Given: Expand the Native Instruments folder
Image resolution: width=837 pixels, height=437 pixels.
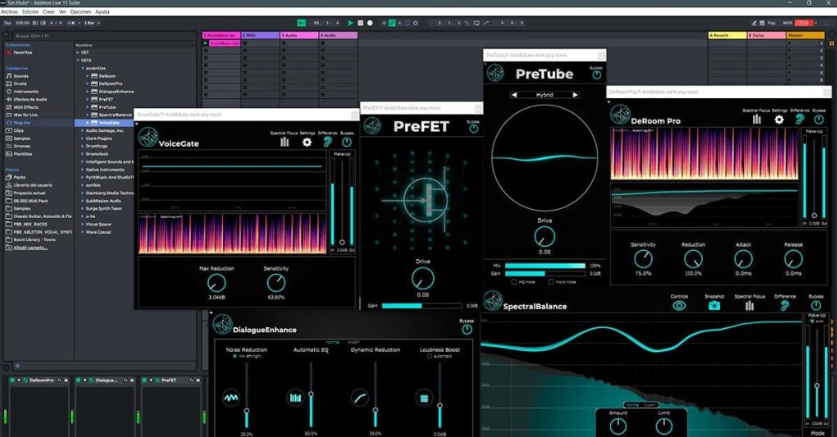Looking at the screenshot, I should [x=83, y=169].
